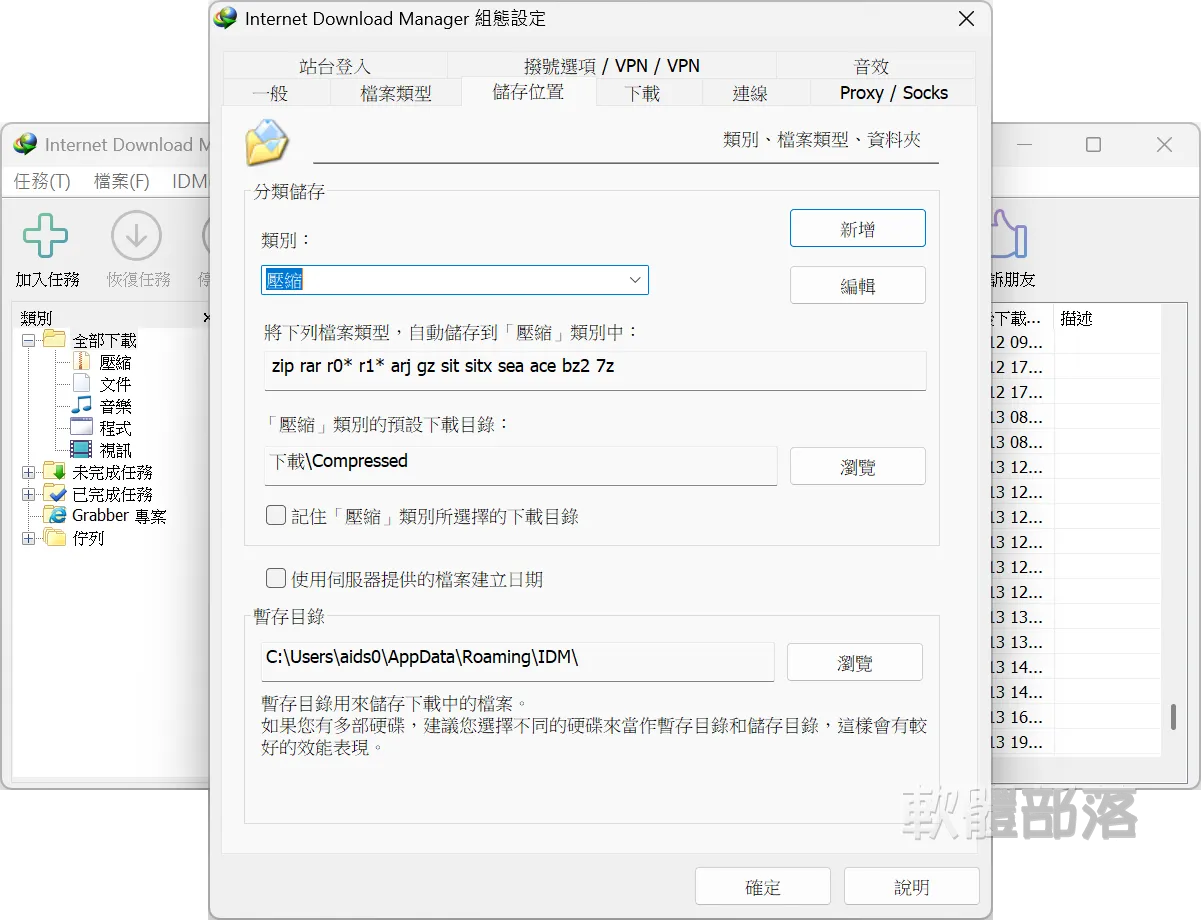Select the 視訊 video filmstrip icon in tree
The image size is (1201, 920).
81,450
